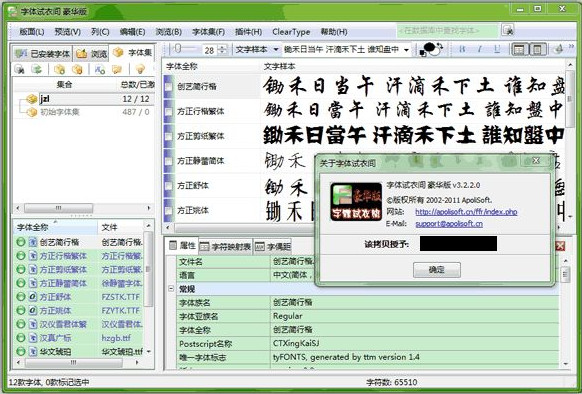The image size is (582, 394).
Task: Click the white background color ellipse
Action: click(x=434, y=51)
